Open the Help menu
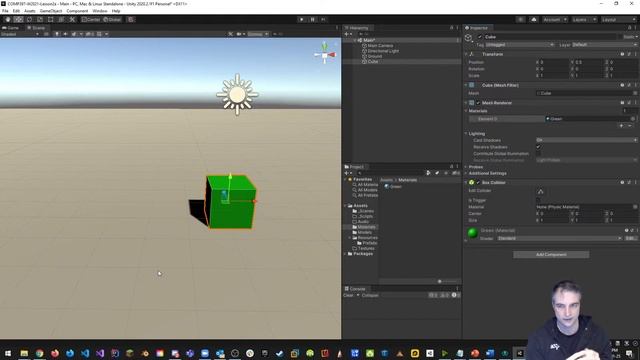 [x=116, y=11]
